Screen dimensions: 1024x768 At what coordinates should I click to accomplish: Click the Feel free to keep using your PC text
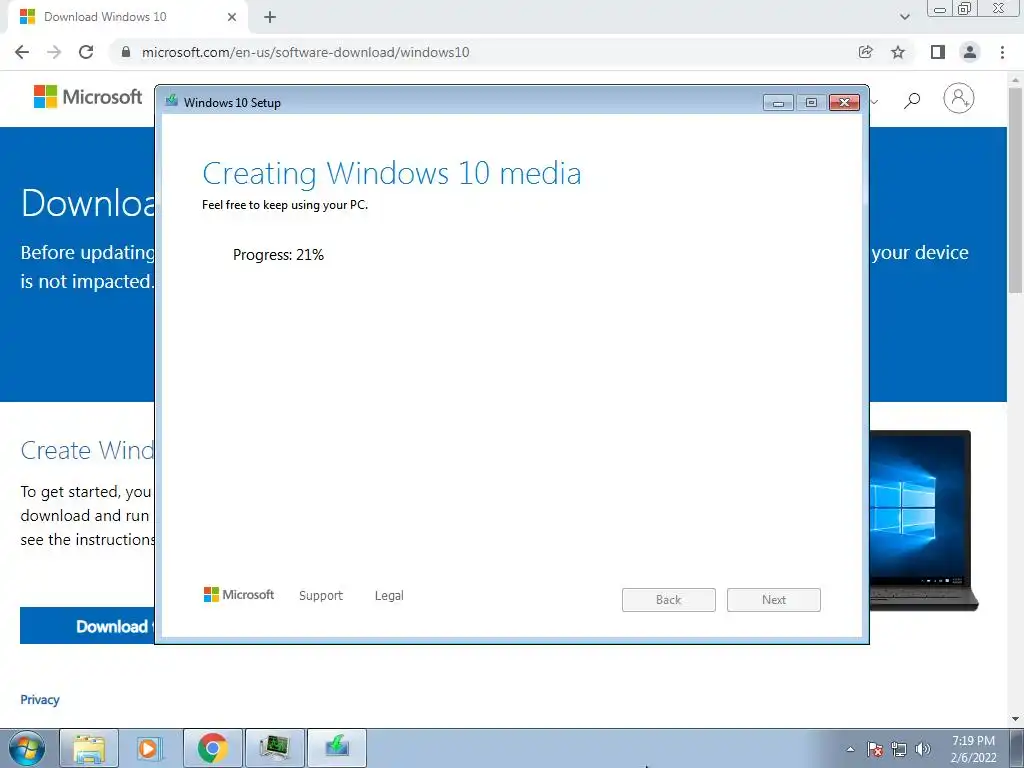coord(285,205)
